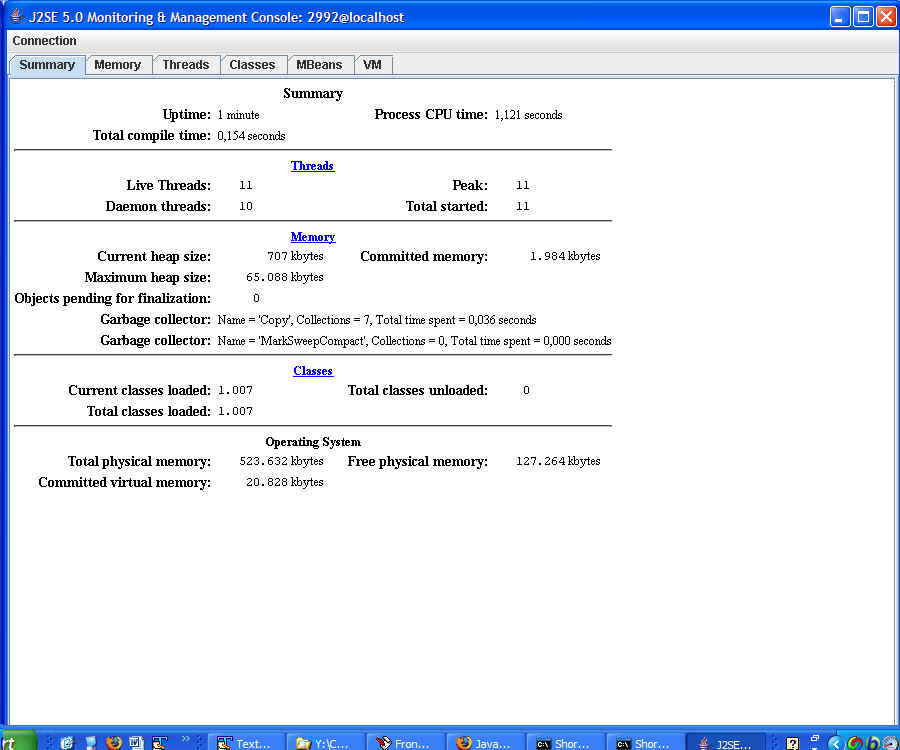
Task: Click committed memory '1.984 kbytes'
Action: 565,256
